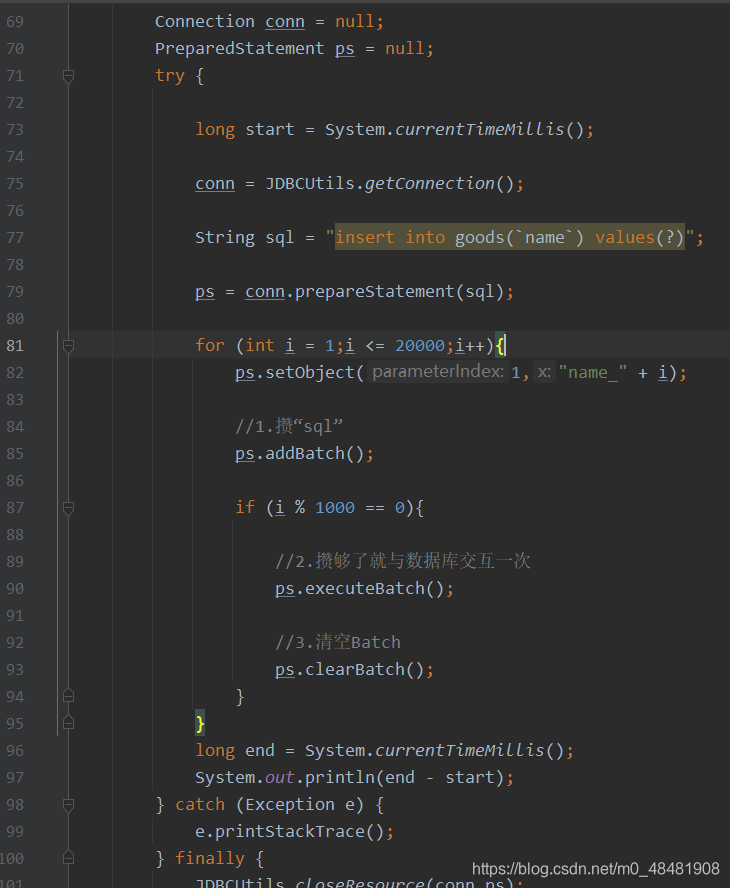
Task: Click line number 81 in the gutter
Action: click(15, 345)
